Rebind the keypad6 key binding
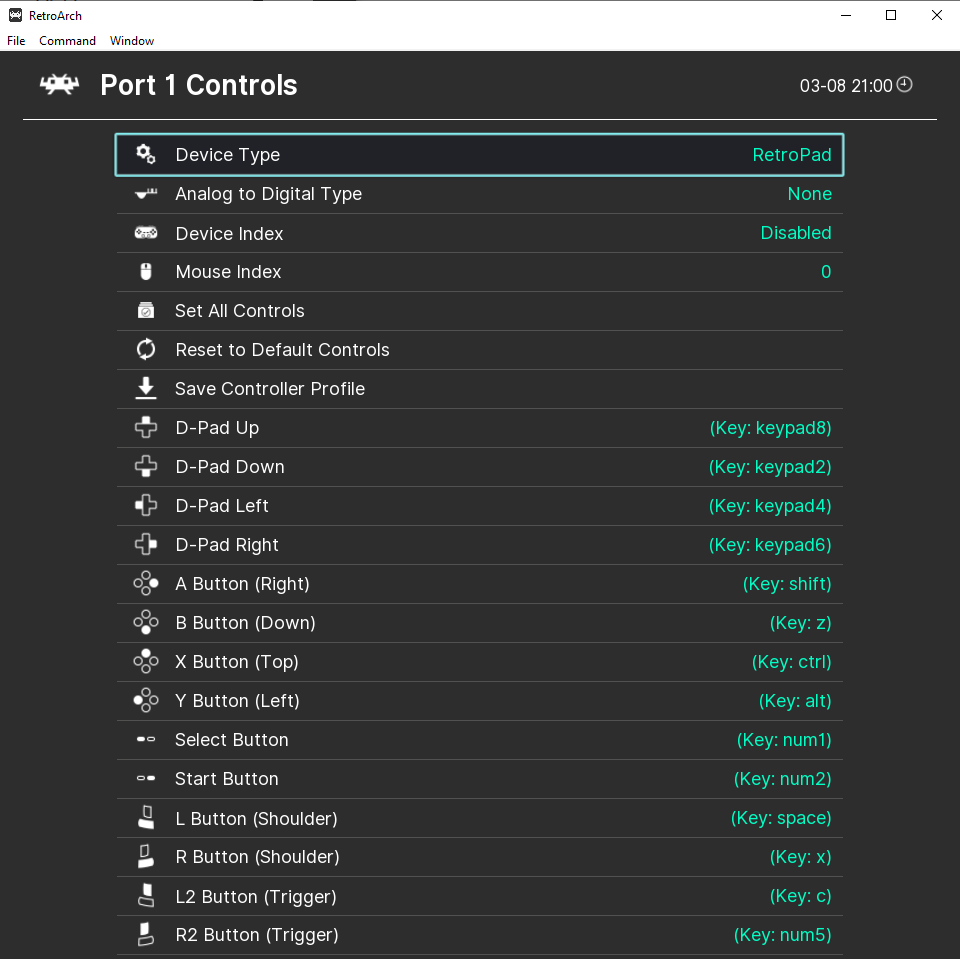960x959 pixels. 770,544
